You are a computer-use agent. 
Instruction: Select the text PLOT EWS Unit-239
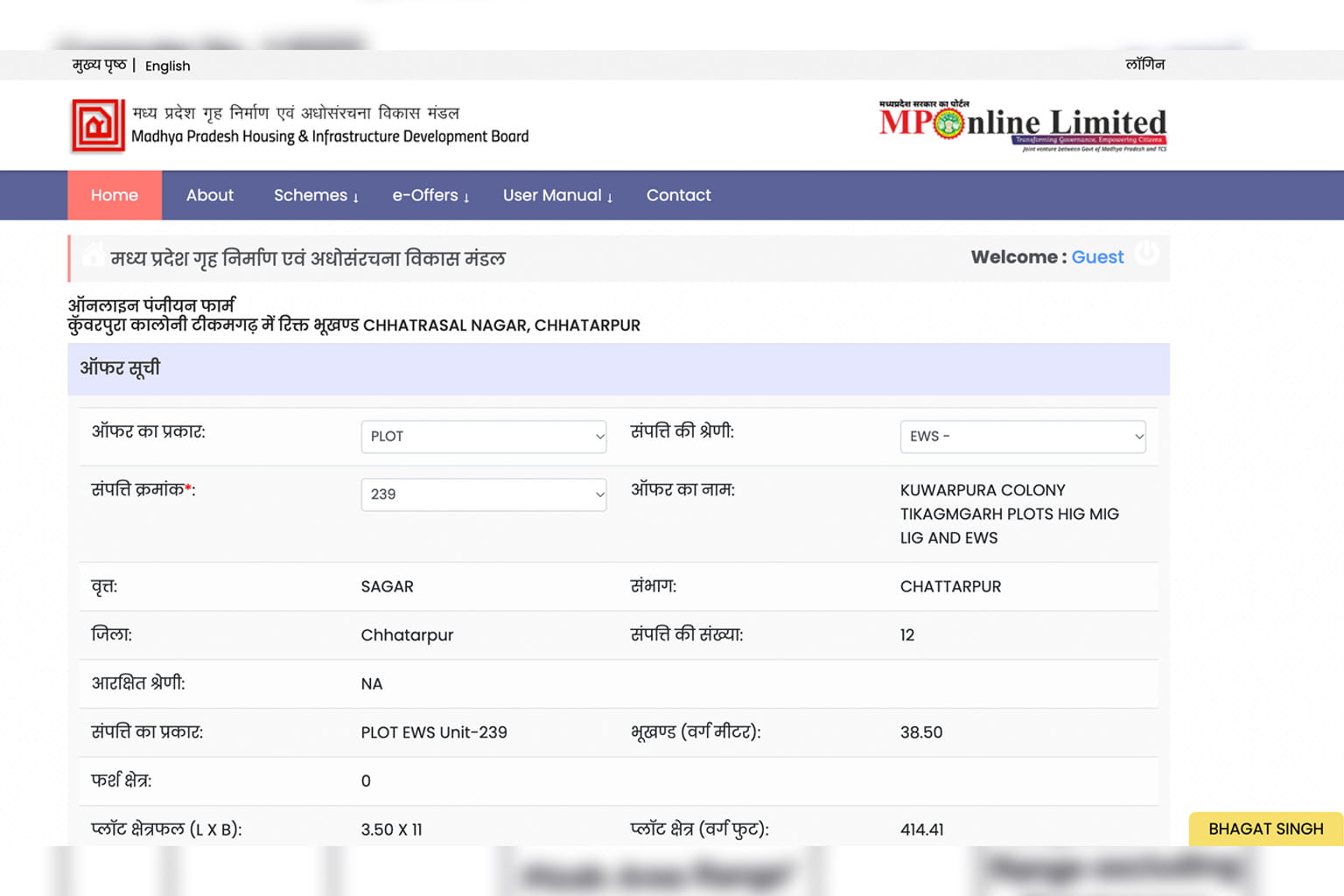434,732
